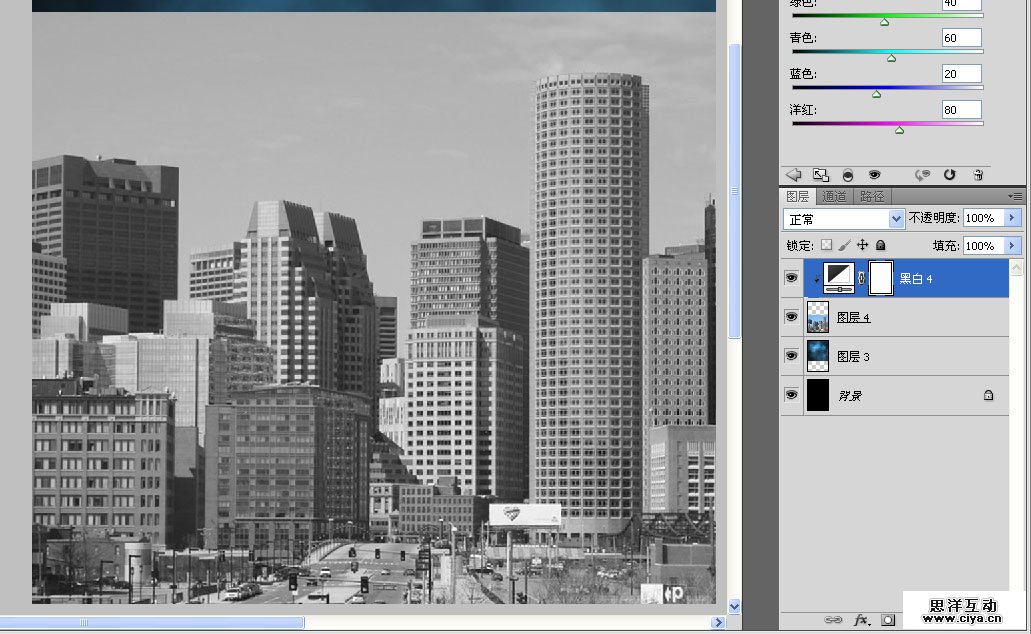The width and height of the screenshot is (1031, 634).
Task: Delete the adjustment layer via trash icon
Action: click(x=978, y=175)
